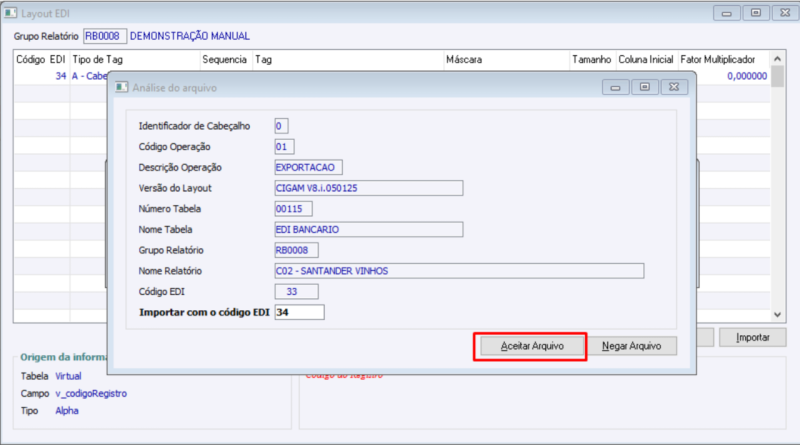Minimize the Layout EDI window
800x445 pixels.
coord(727,13)
